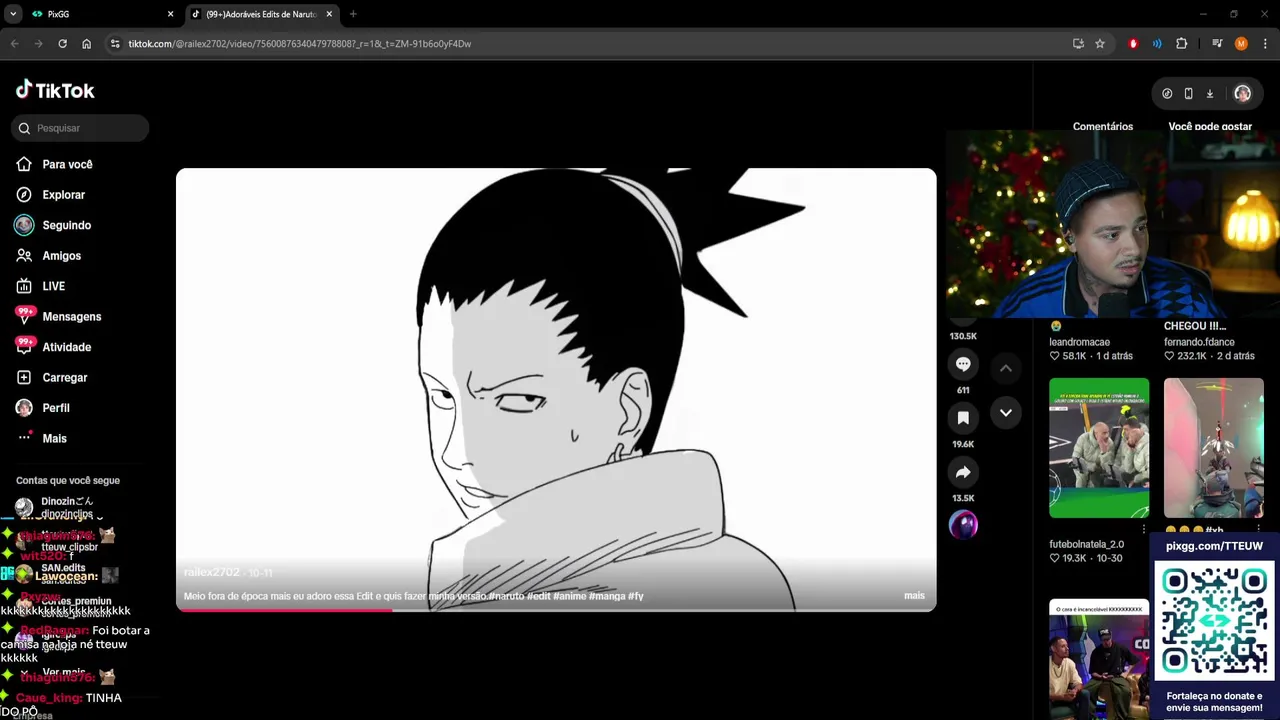Click the share arrow icon
1280x720 pixels.
(963, 472)
